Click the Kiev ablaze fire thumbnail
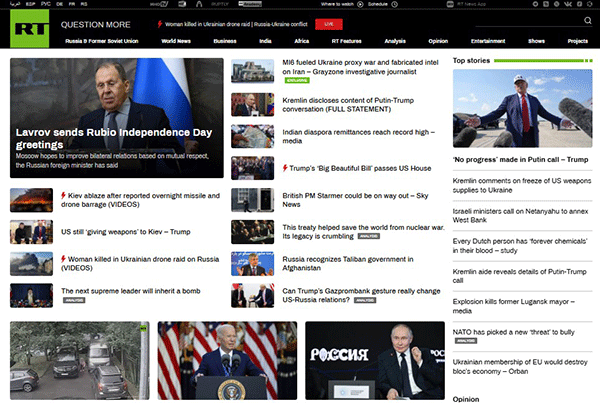This screenshot has width=600, height=403. click(31, 200)
